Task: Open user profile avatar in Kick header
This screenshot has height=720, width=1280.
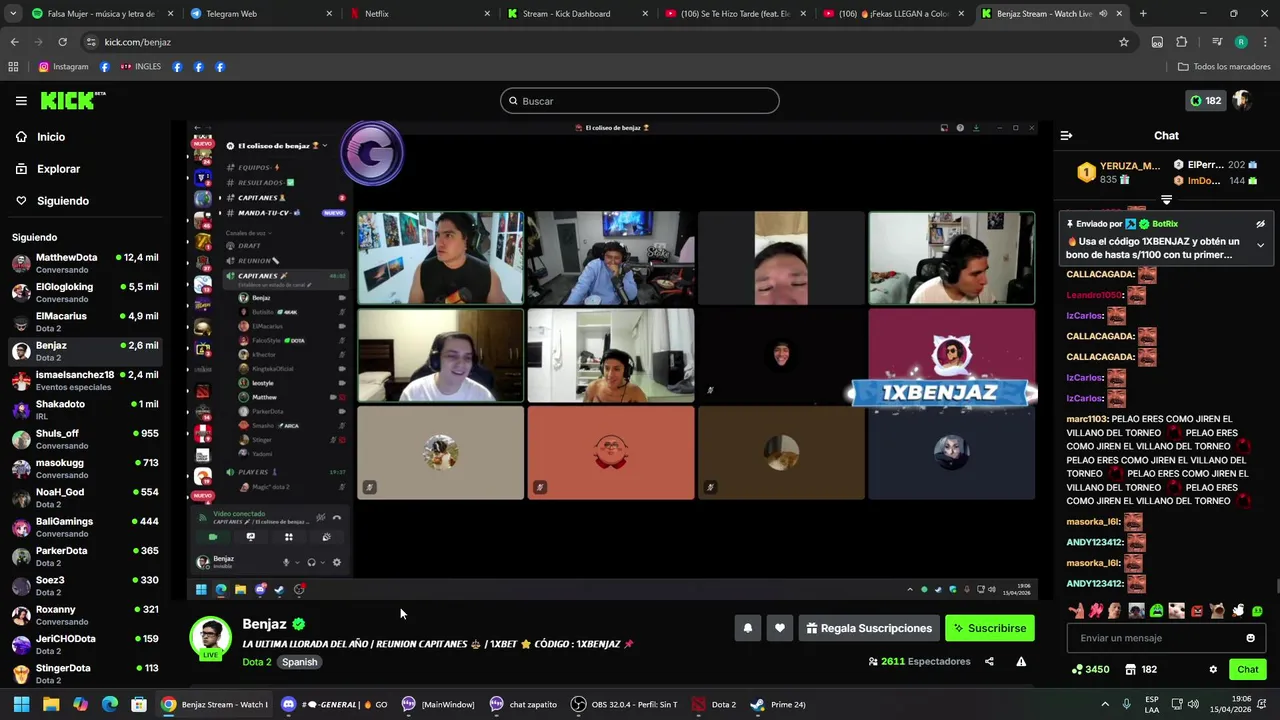Action: (1242, 100)
